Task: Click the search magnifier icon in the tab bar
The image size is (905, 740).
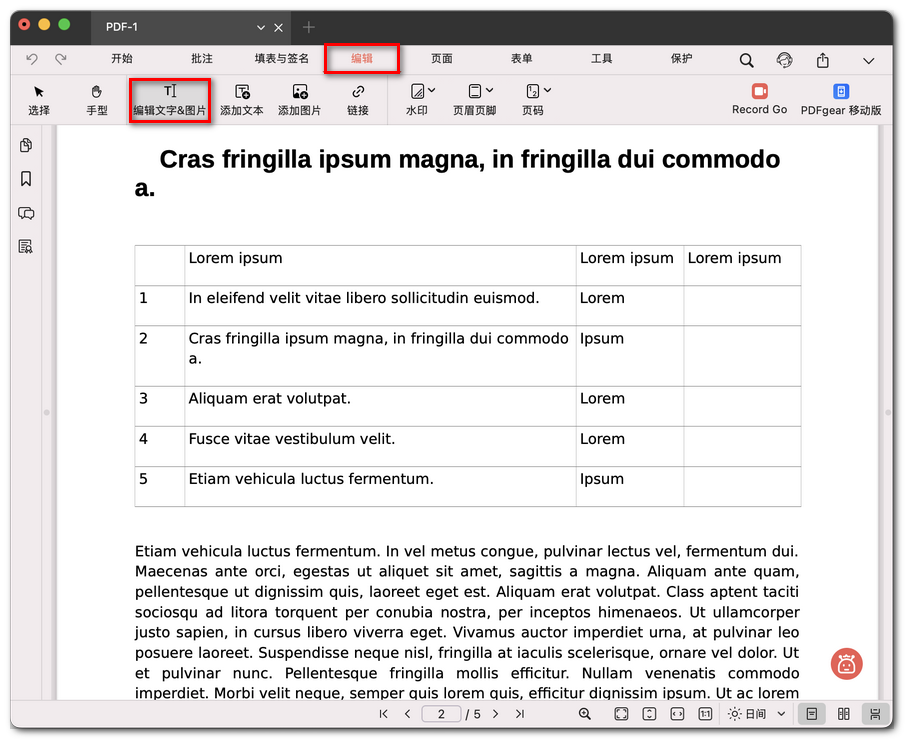Action: 747,60
